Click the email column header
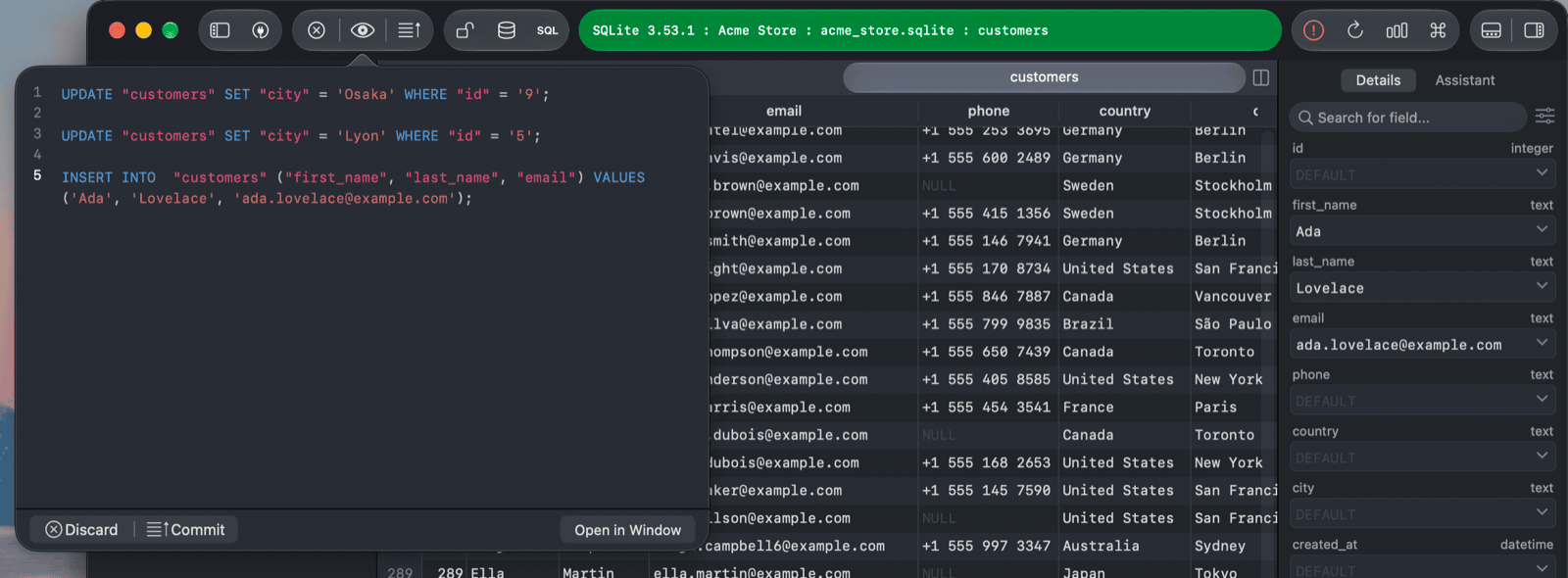1568x578 pixels. tap(784, 112)
